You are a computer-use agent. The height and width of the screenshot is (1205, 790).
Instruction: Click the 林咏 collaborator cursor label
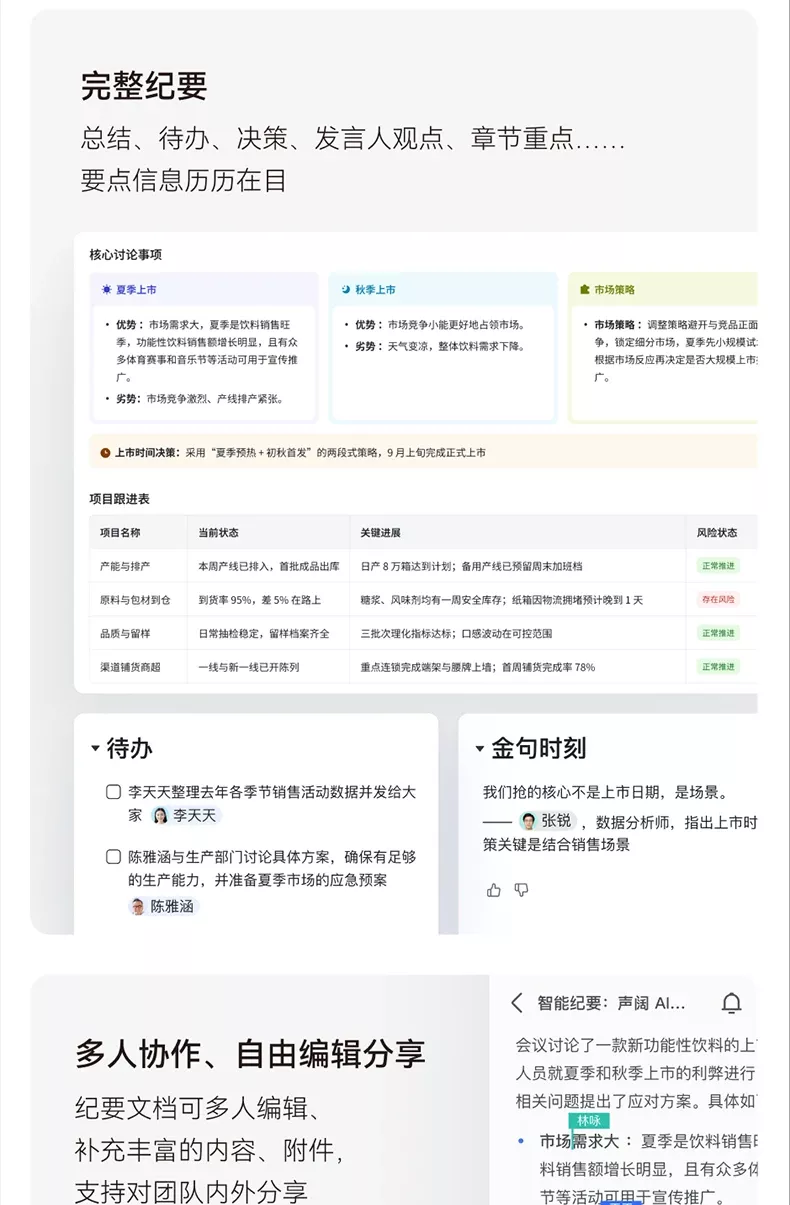pyautogui.click(x=589, y=1121)
